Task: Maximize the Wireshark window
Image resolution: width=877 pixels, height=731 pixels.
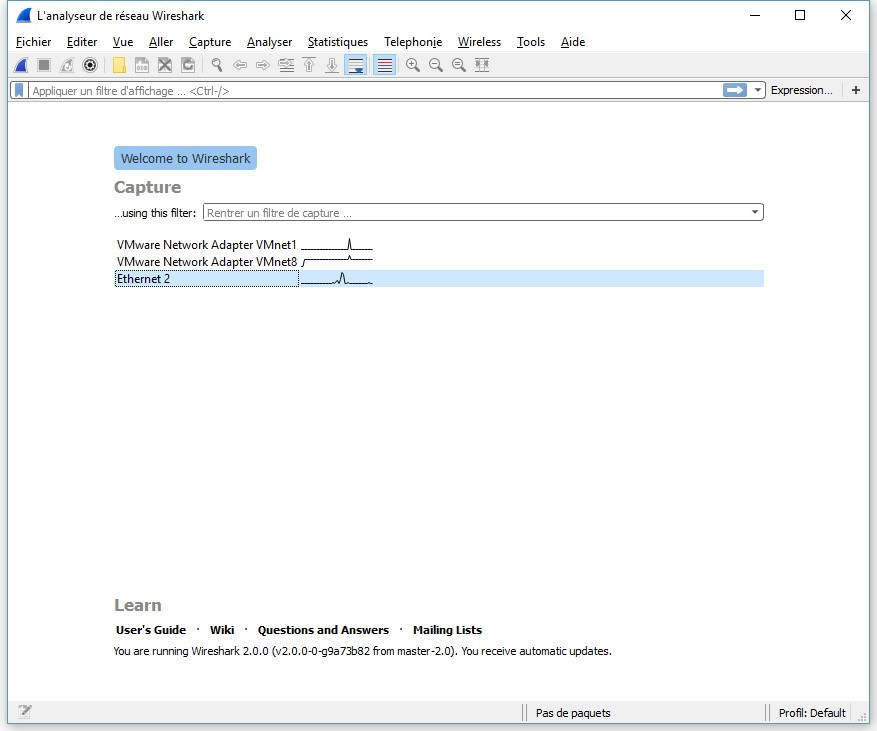Action: click(x=800, y=15)
